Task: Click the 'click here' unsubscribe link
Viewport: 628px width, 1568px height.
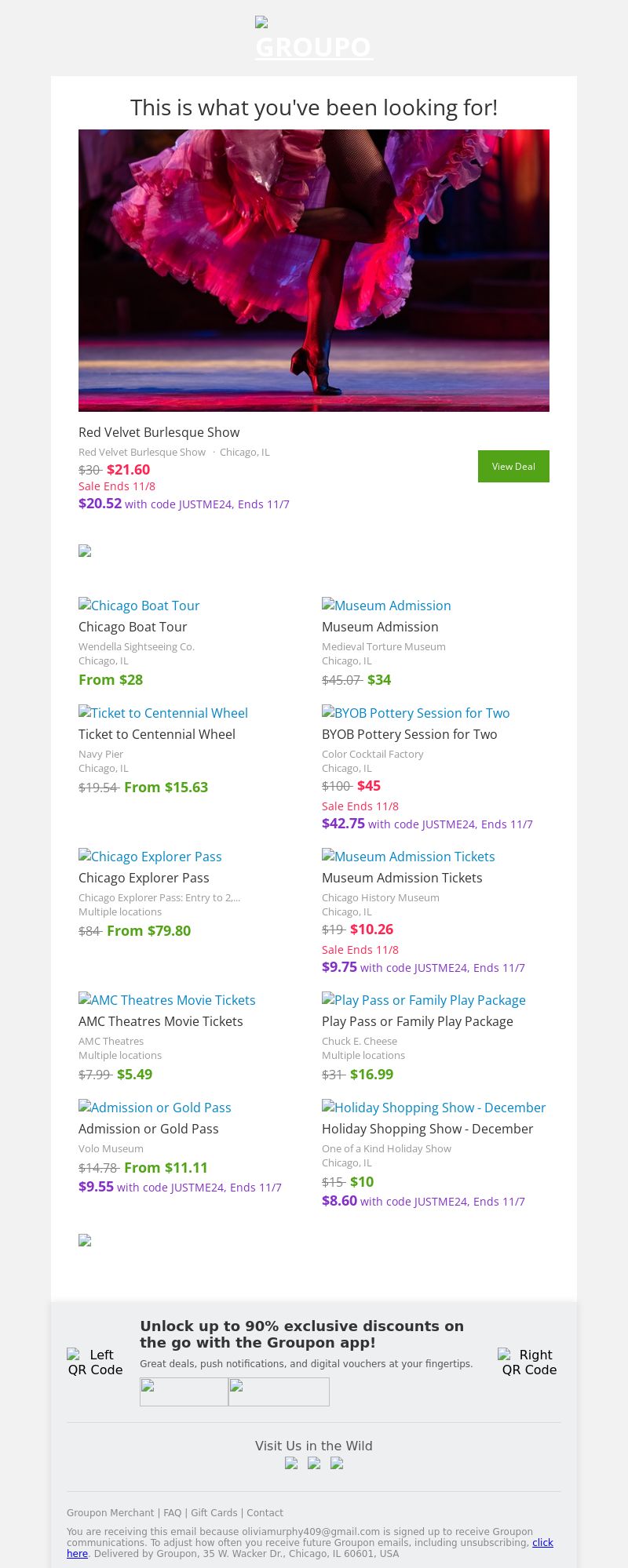Action: click(x=542, y=1543)
